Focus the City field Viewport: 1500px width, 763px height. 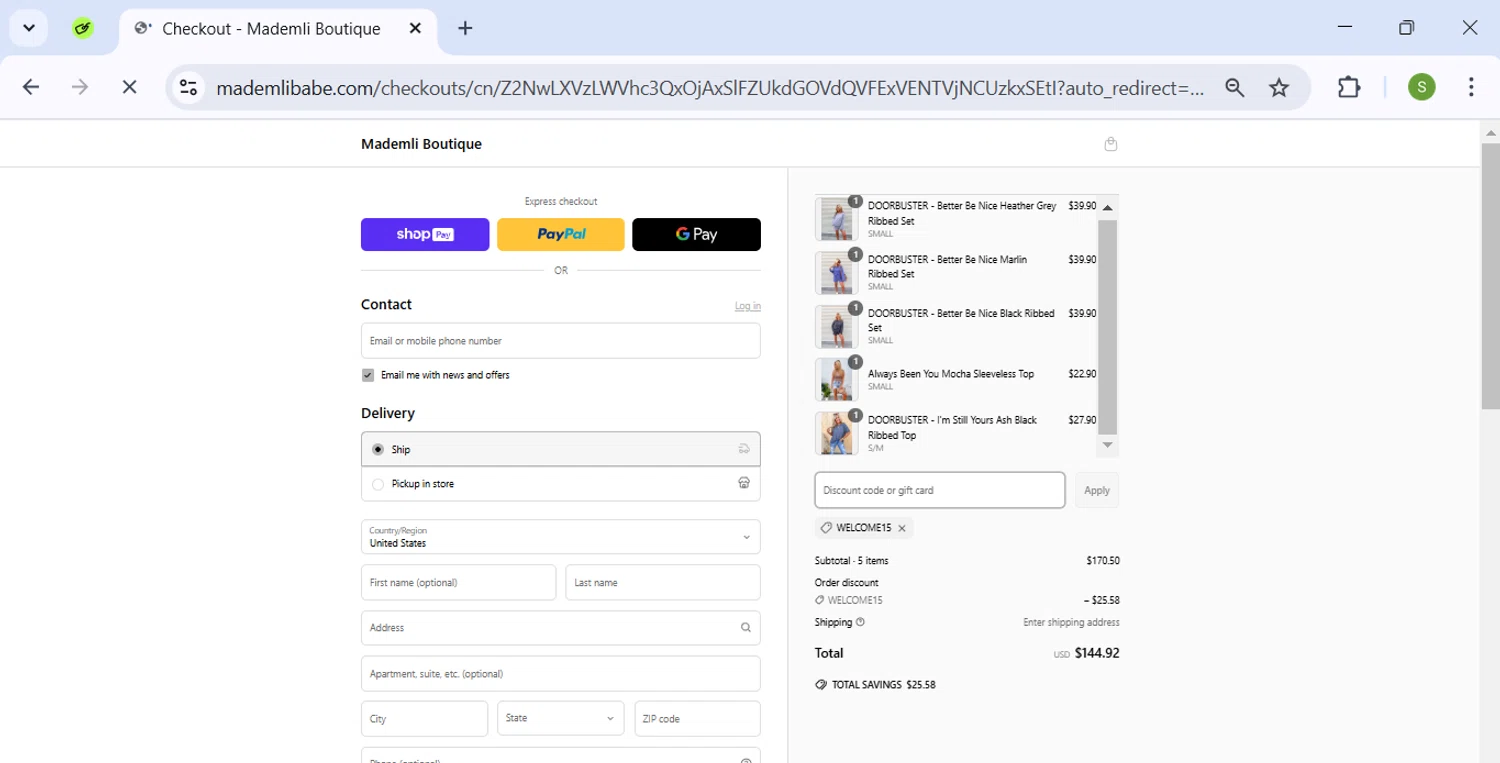click(x=425, y=719)
